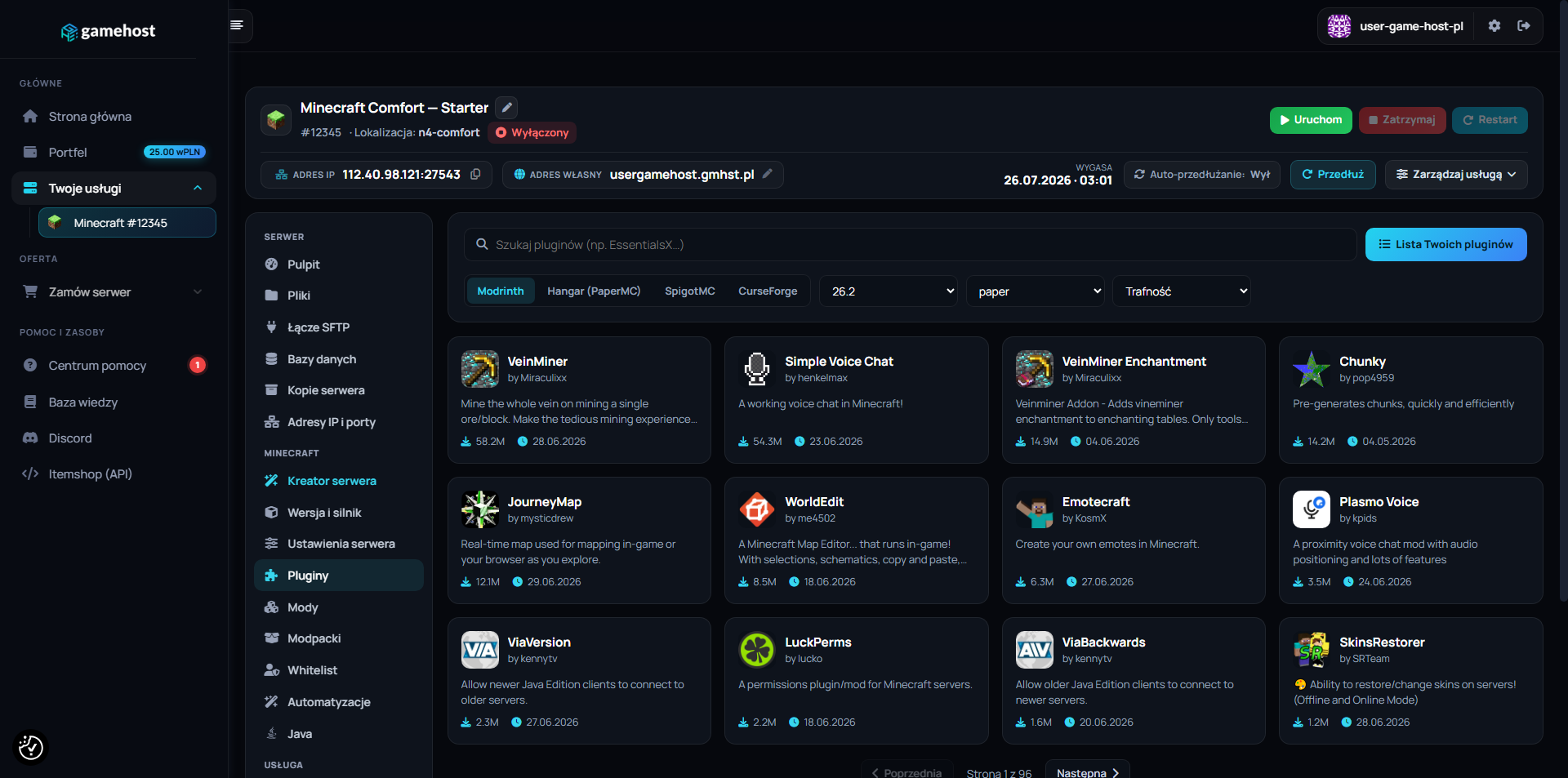Click the search magnifier icon
The image size is (1568, 778).
(483, 244)
